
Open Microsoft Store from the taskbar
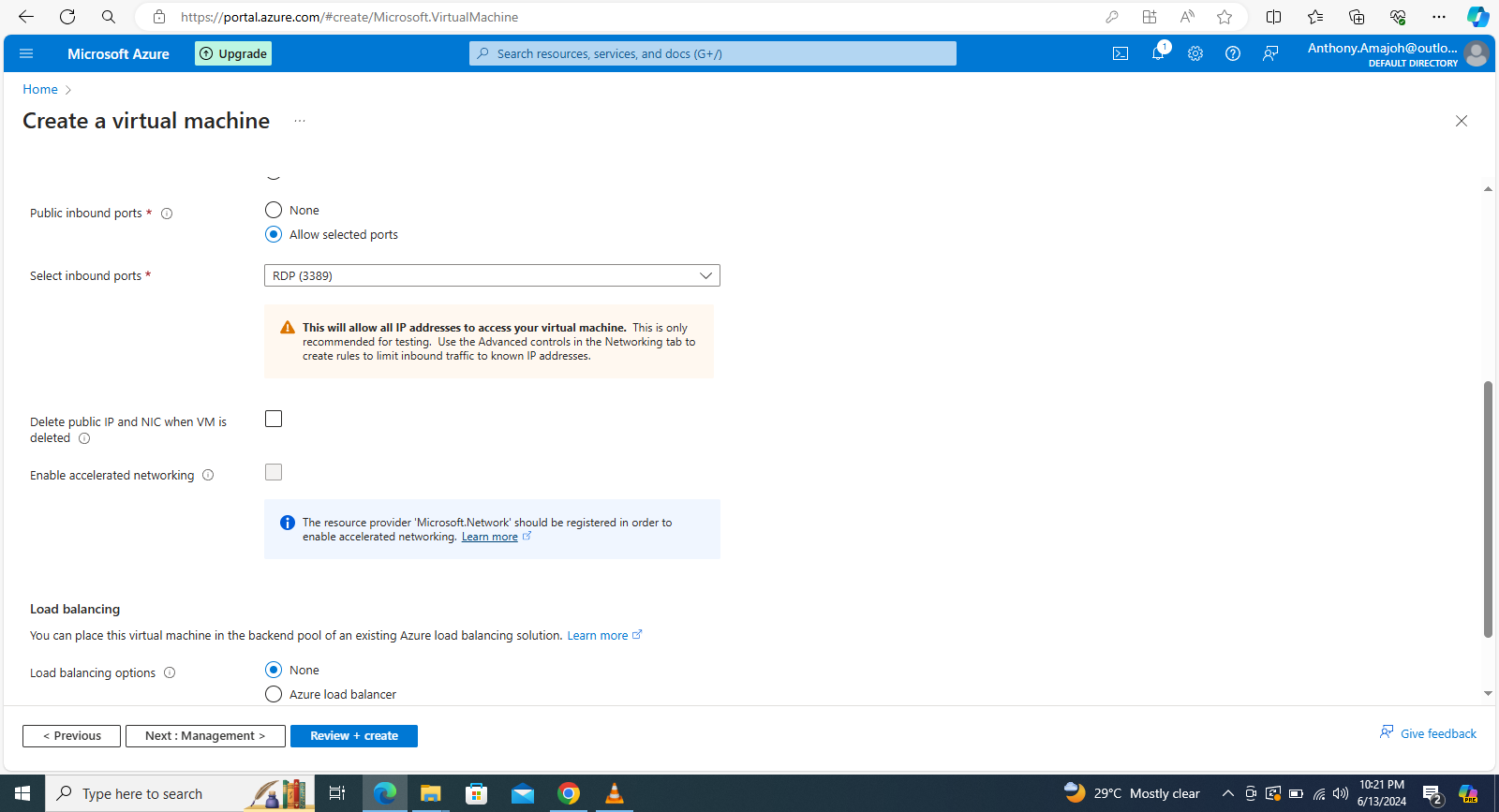pyautogui.click(x=477, y=793)
